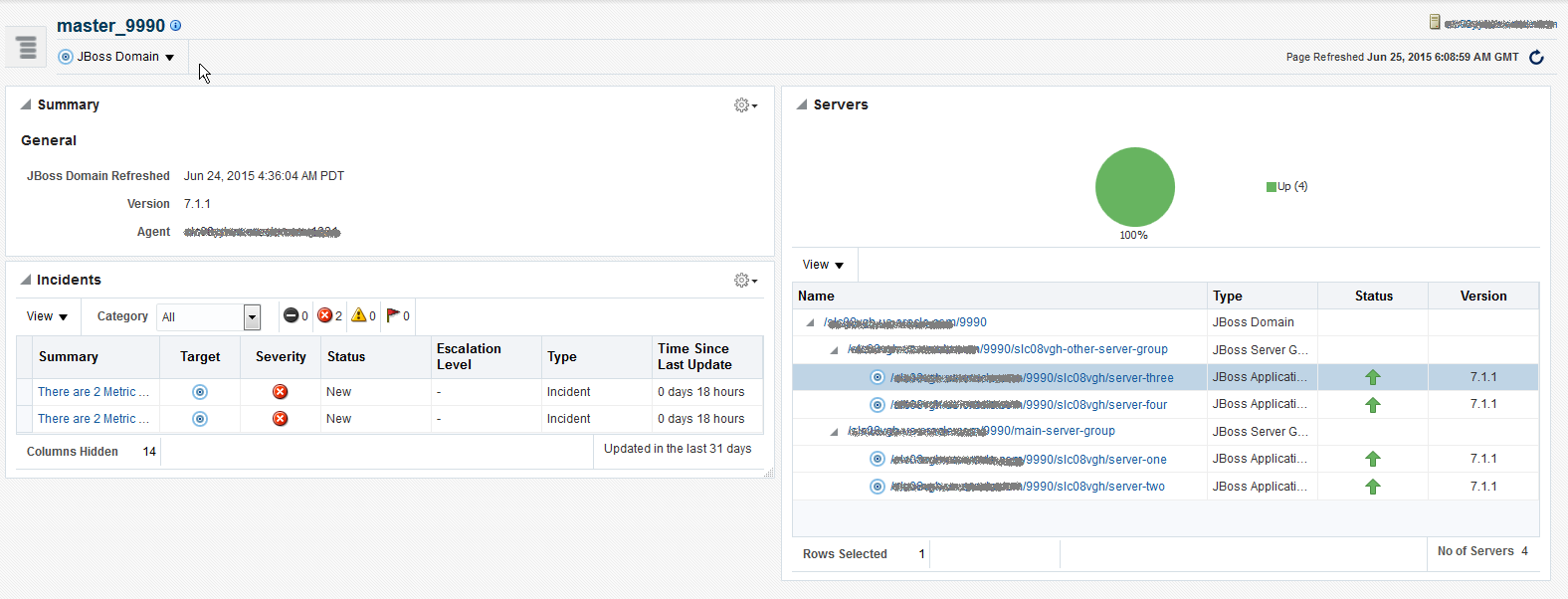The width and height of the screenshot is (1568, 599).
Task: Click the warning incidents yellow triangle icon
Action: point(359,315)
